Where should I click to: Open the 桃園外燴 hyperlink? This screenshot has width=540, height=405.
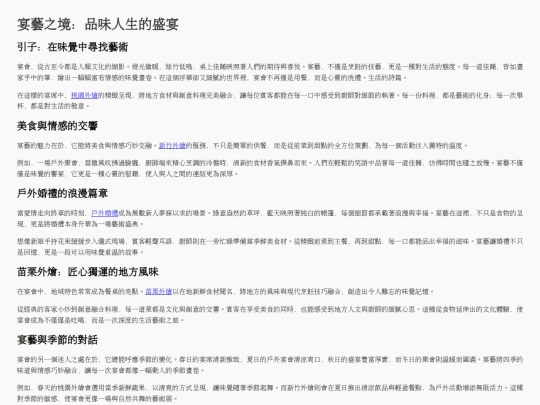pyautogui.click(x=84, y=95)
